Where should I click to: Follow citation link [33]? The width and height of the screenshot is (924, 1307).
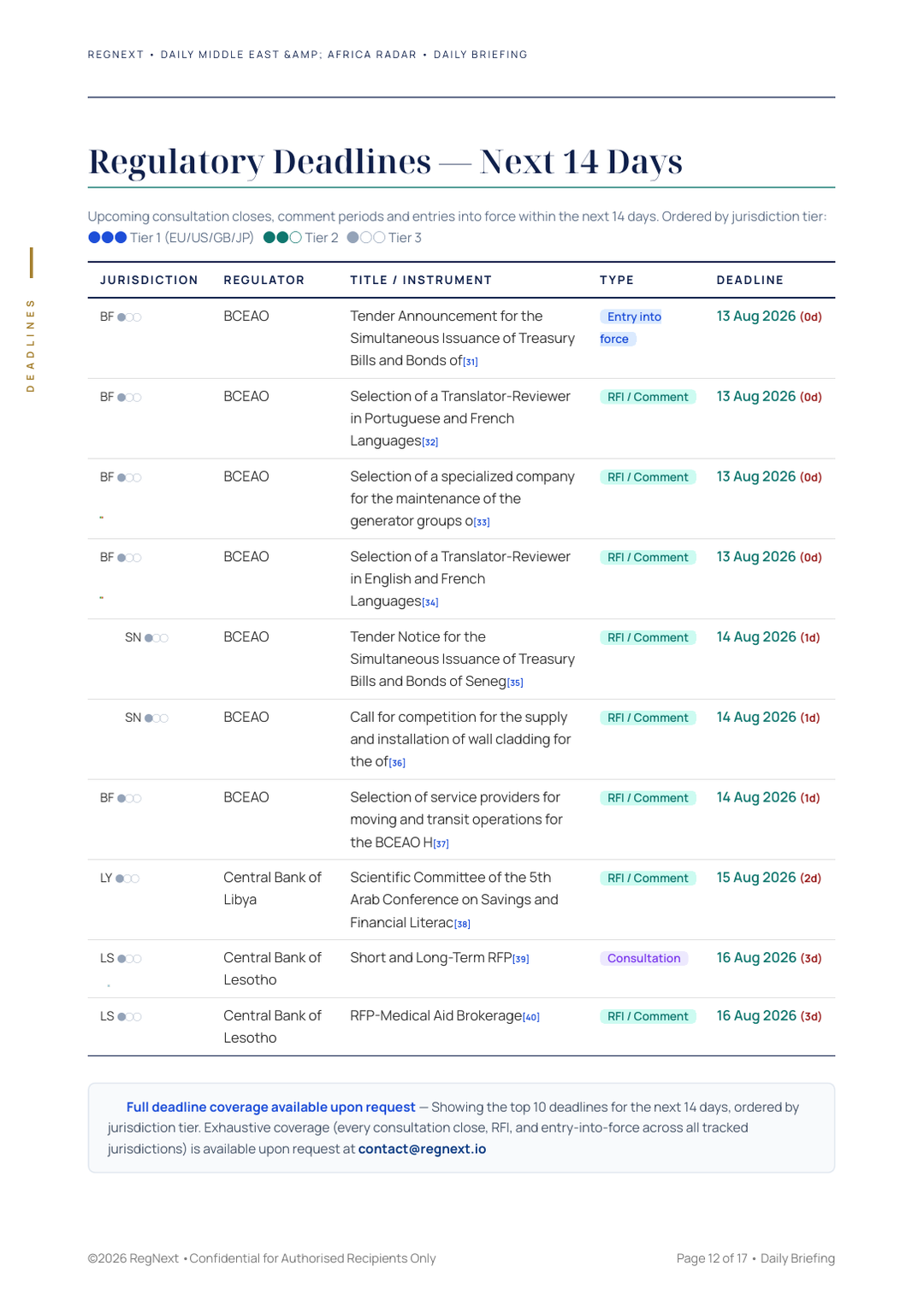point(482,523)
